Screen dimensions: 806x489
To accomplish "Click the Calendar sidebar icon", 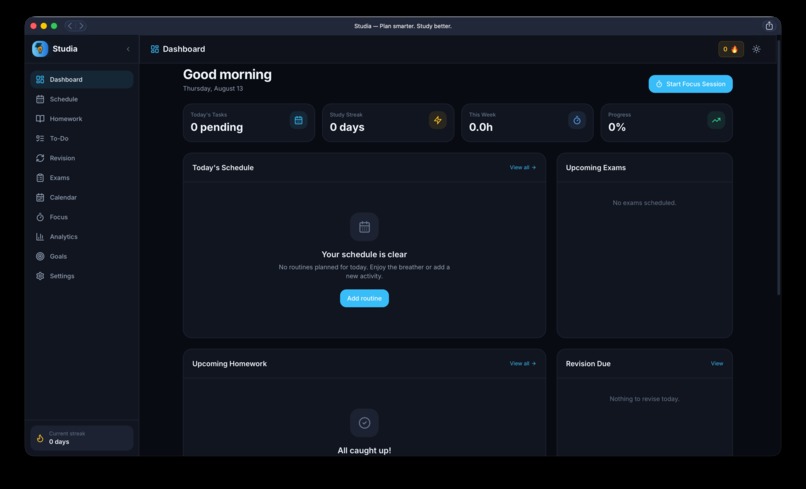I will tap(40, 197).
